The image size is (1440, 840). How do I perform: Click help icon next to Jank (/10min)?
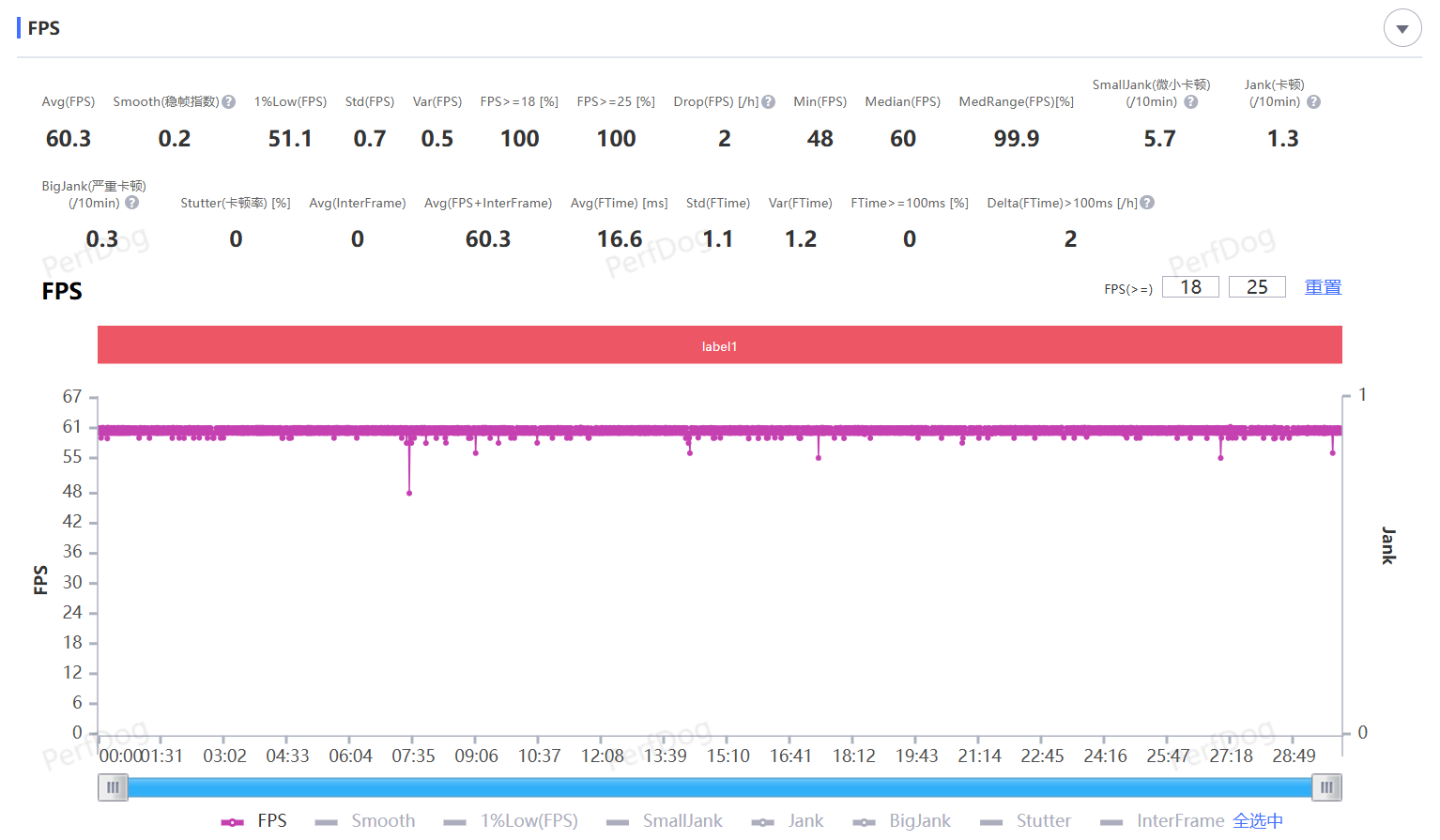point(1313,102)
